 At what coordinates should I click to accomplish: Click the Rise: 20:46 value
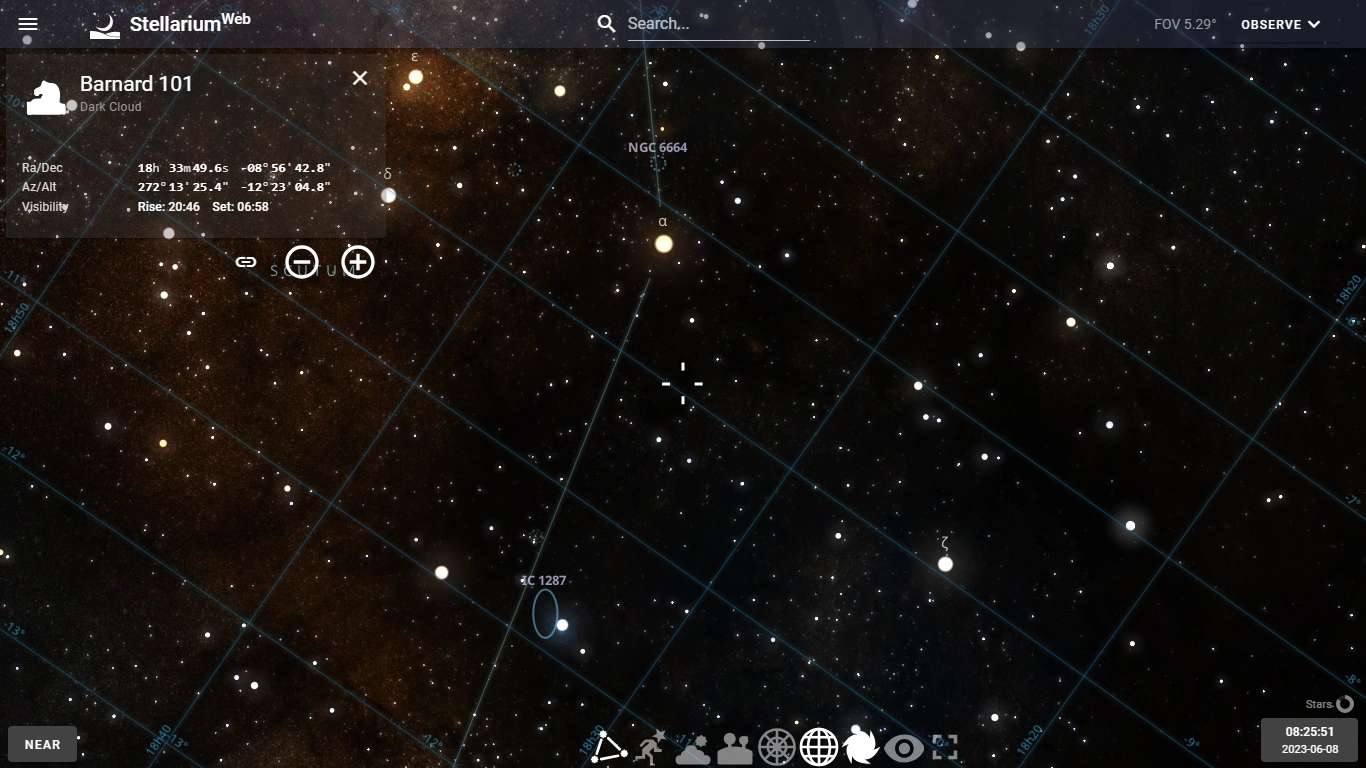(x=169, y=207)
